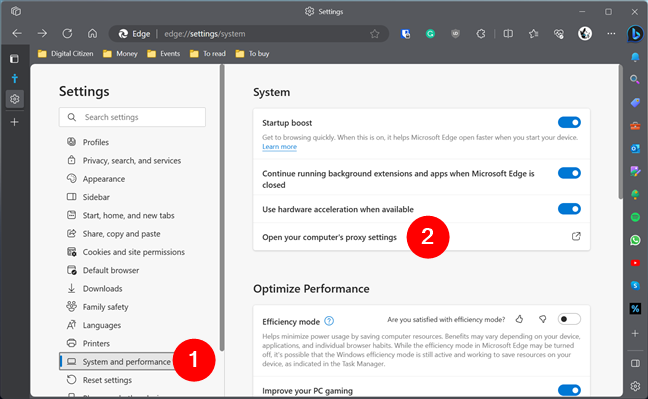This screenshot has height=399, width=648.
Task: Open Languages settings
Action: click(102, 325)
